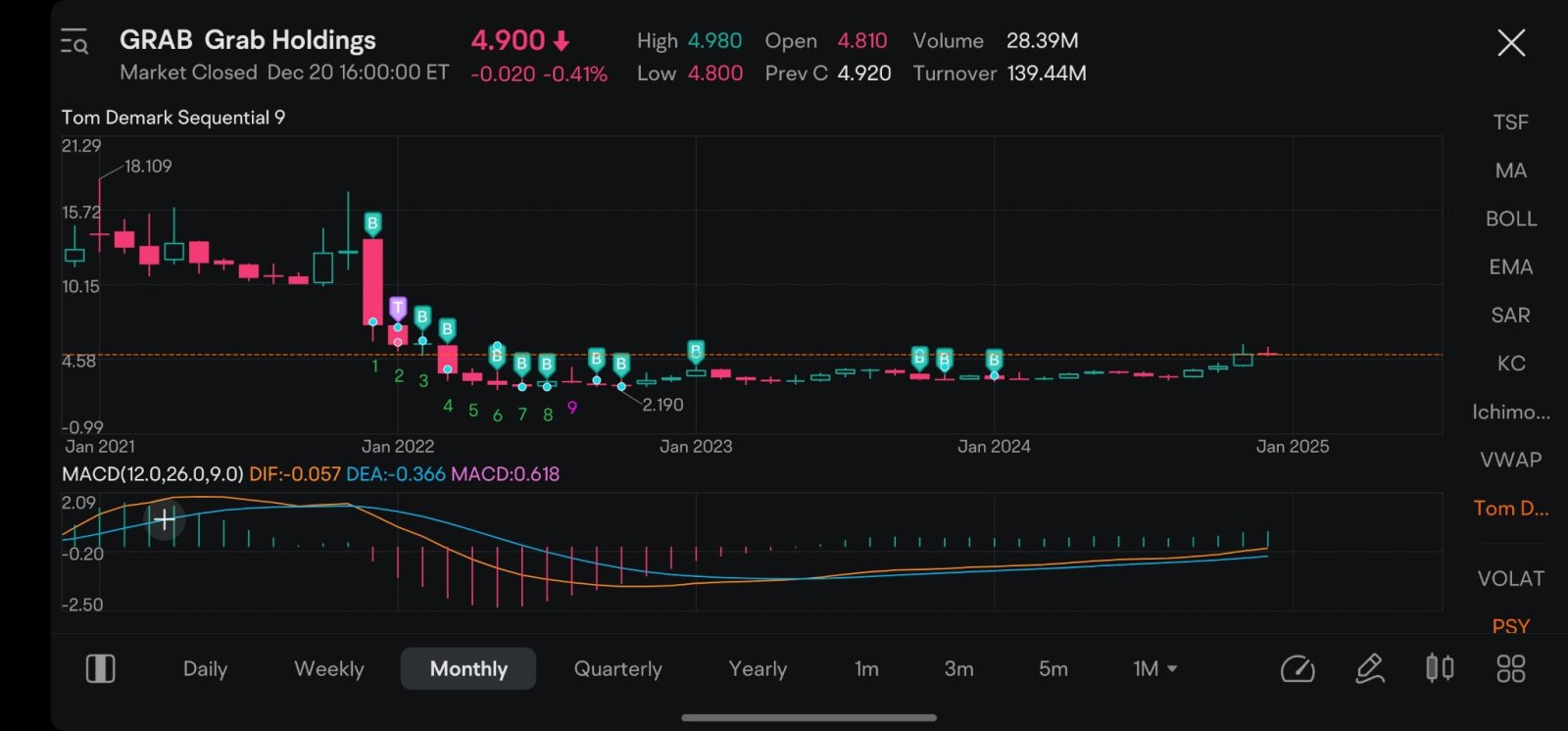Choose the PSY sub-indicator
Screen dimensions: 1568x731
1510,626
